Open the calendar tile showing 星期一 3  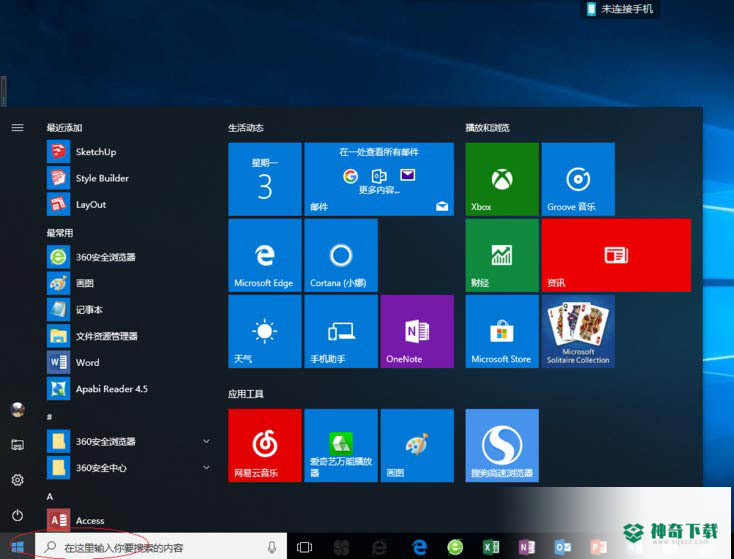[265, 179]
